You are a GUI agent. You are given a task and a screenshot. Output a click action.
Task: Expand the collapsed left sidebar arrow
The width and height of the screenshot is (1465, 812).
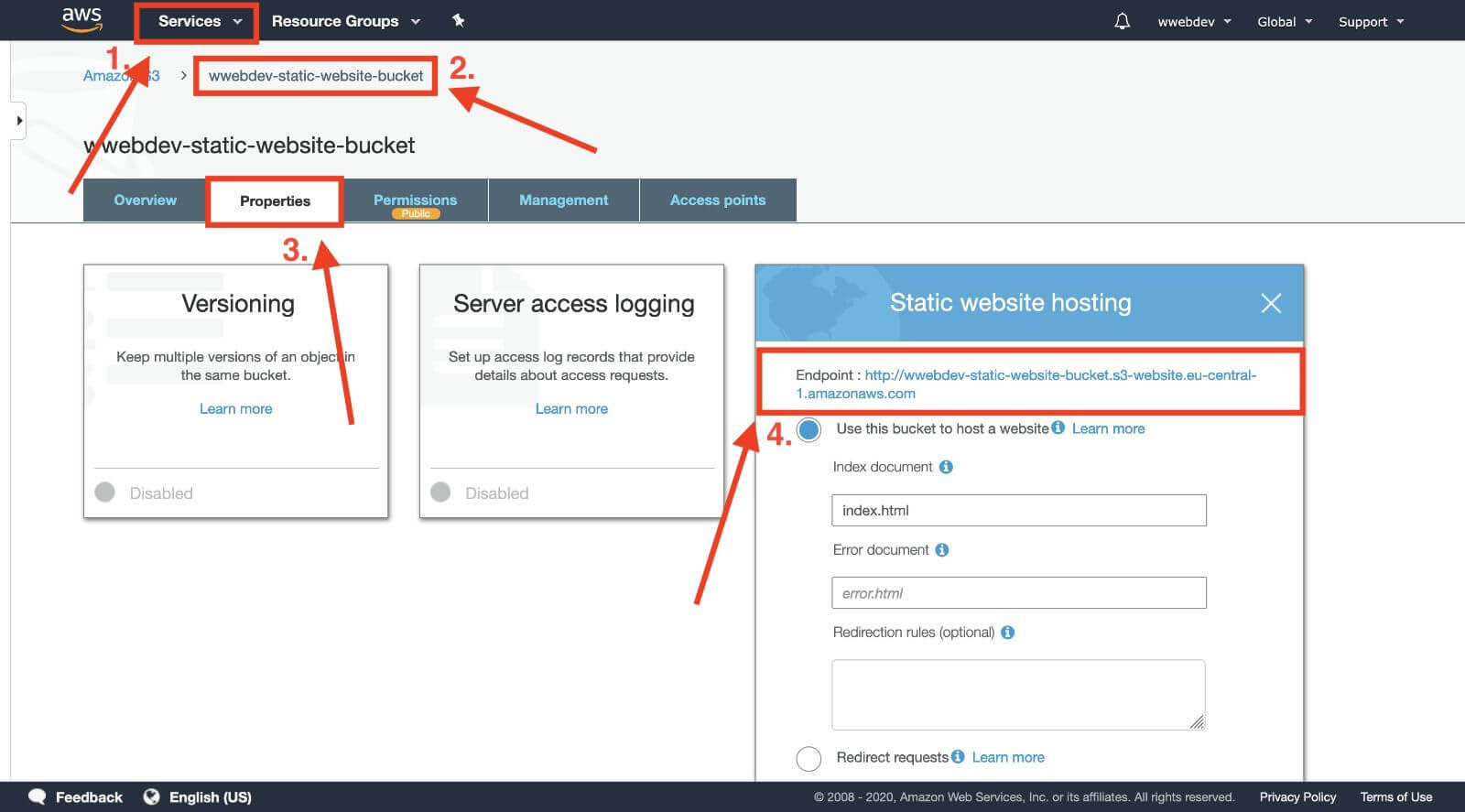18,121
